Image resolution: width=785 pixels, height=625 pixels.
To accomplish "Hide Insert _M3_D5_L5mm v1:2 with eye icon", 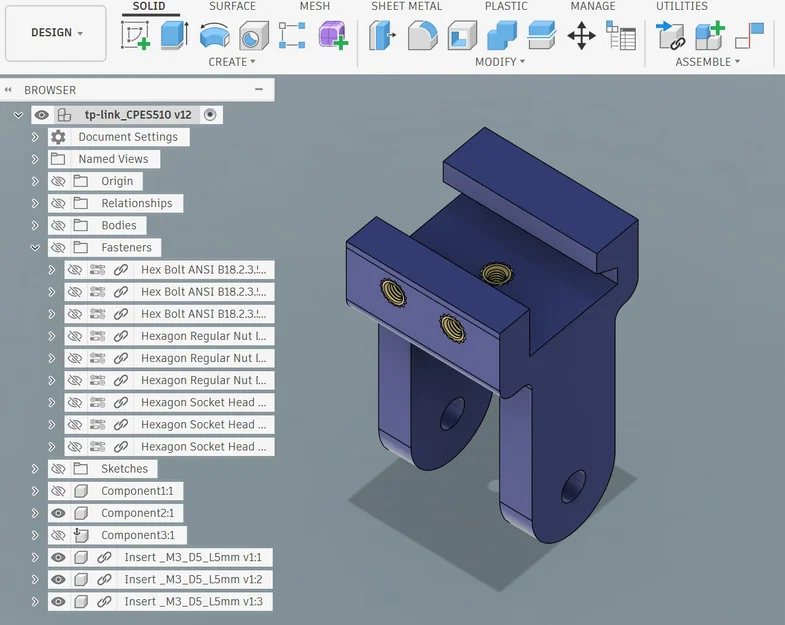I will pos(58,579).
